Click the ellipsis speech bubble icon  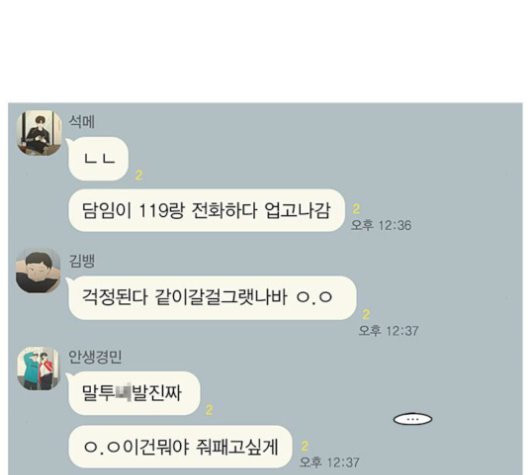(412, 419)
